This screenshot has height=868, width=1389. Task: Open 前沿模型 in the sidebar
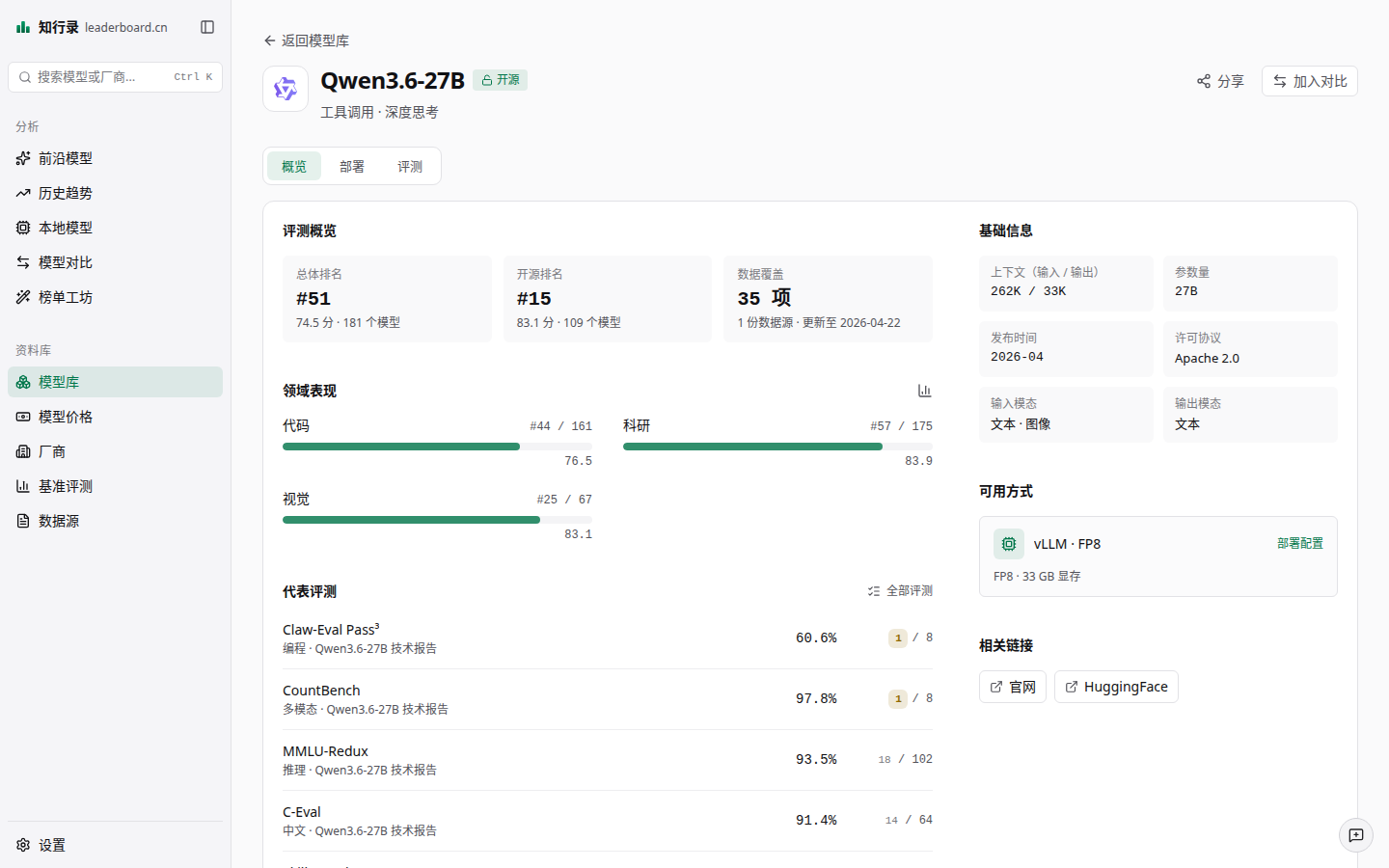(115, 158)
